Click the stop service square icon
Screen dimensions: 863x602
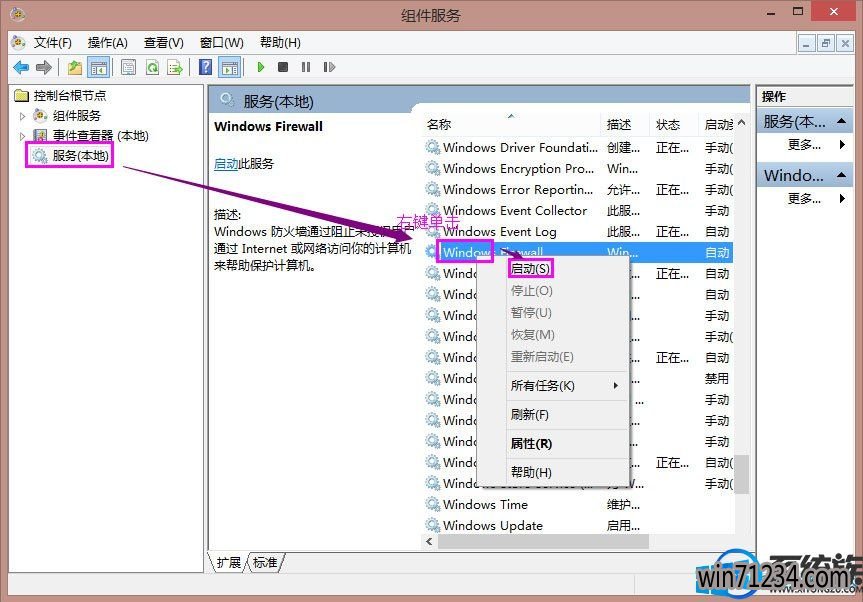(283, 67)
